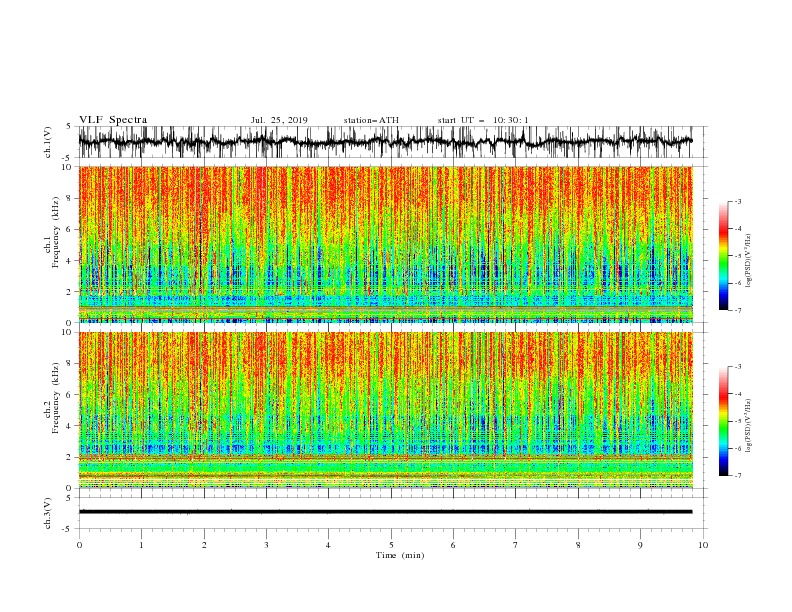
Task: Click time axis tick label "7"
Action: click(516, 545)
